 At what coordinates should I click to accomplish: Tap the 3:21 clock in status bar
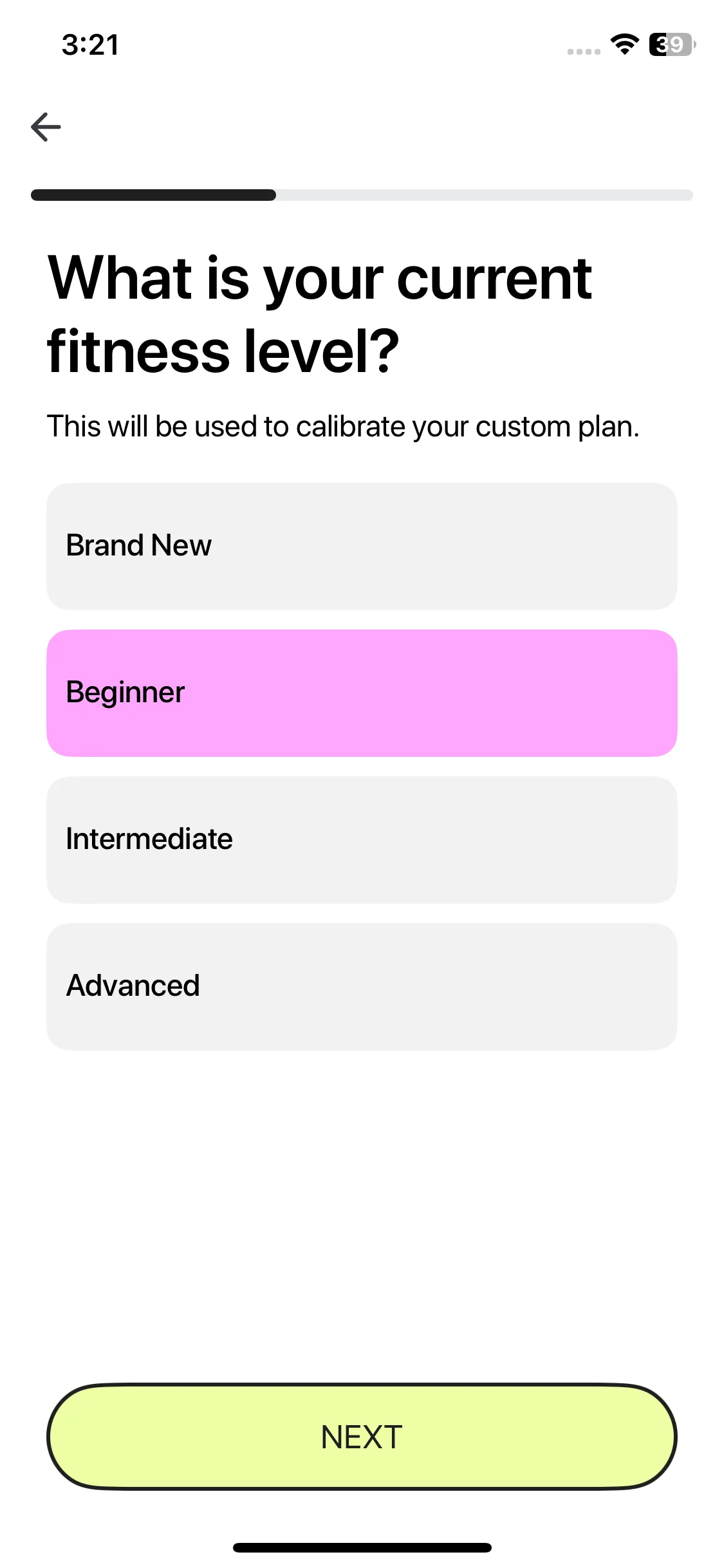[90, 45]
